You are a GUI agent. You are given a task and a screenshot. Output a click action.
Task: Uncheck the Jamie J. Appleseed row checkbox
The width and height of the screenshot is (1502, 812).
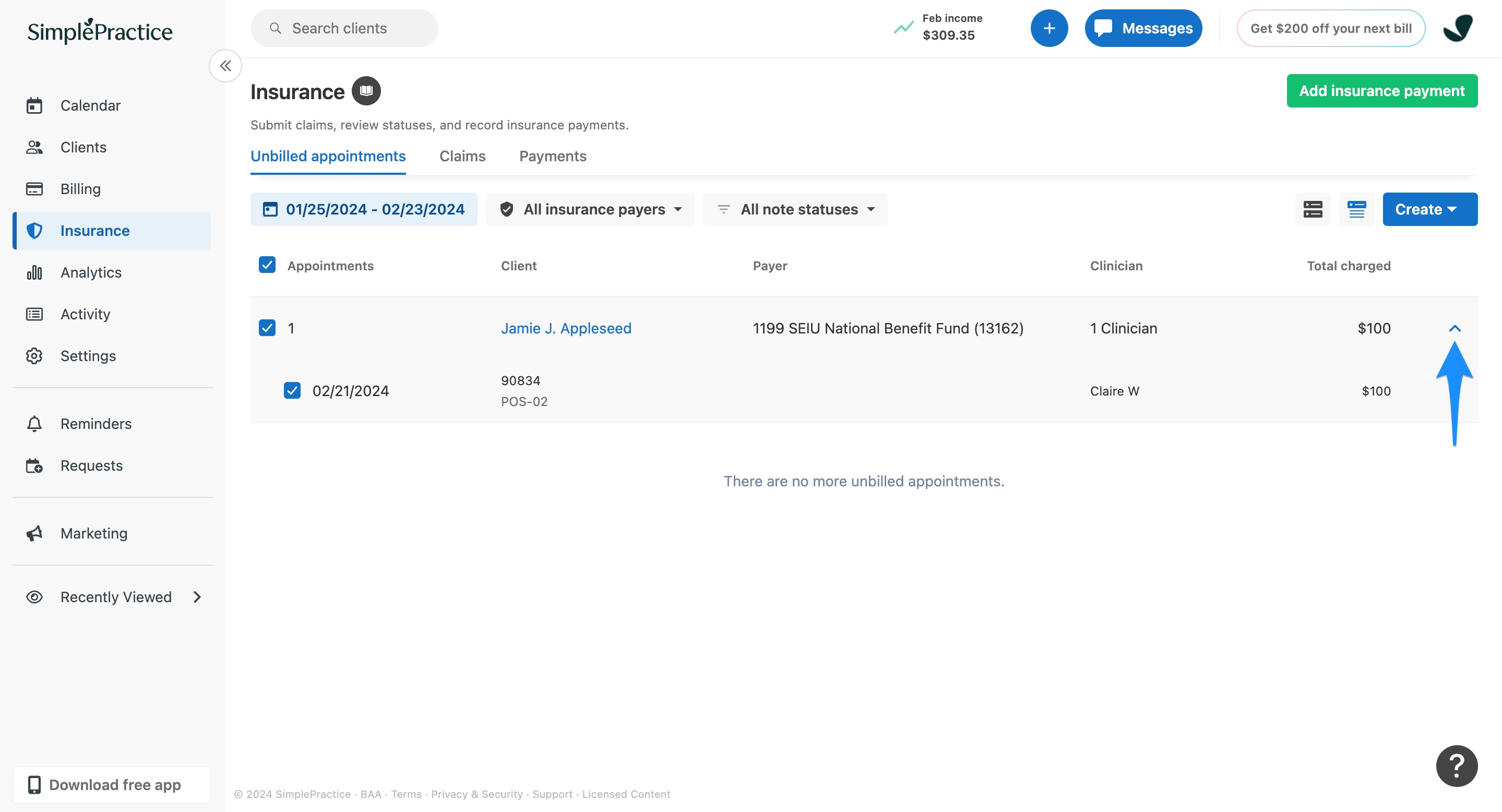(267, 328)
